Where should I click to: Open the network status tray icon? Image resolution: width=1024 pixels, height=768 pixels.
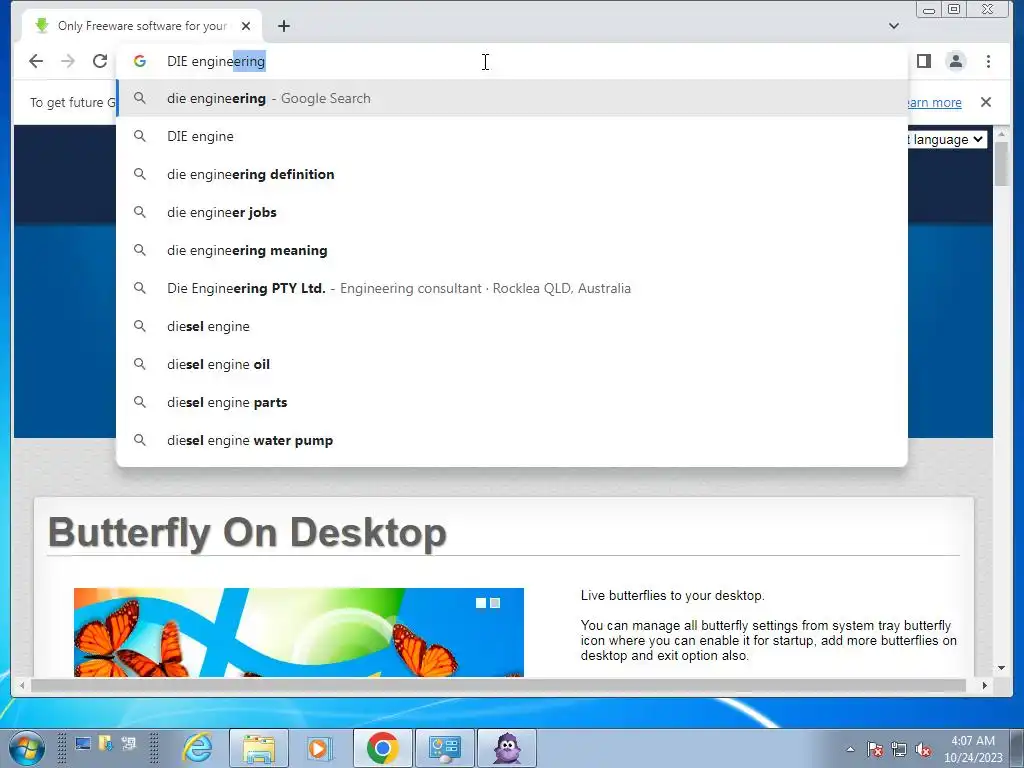(899, 749)
